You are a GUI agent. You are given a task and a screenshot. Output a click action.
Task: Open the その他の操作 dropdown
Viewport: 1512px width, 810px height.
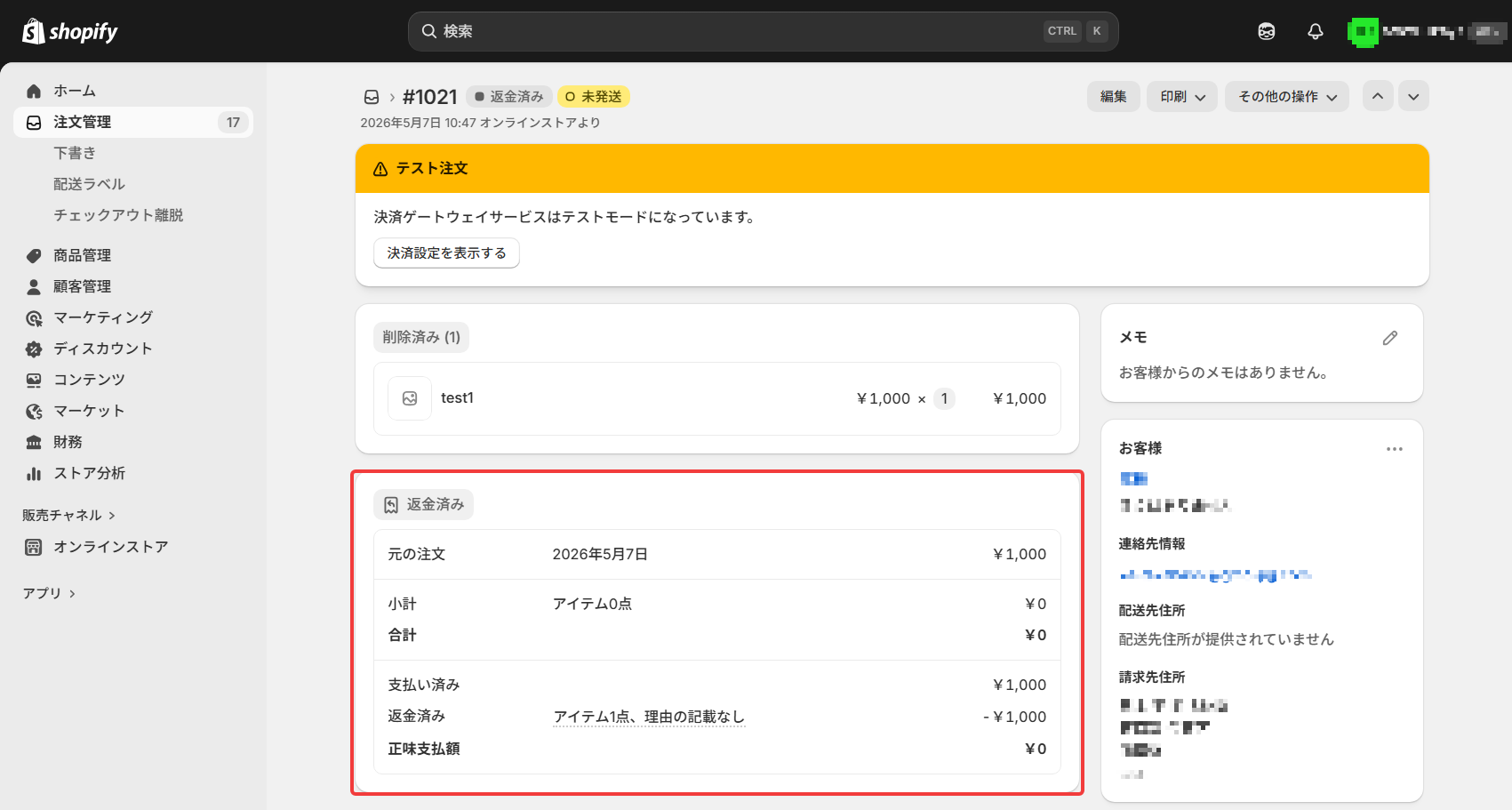point(1287,96)
